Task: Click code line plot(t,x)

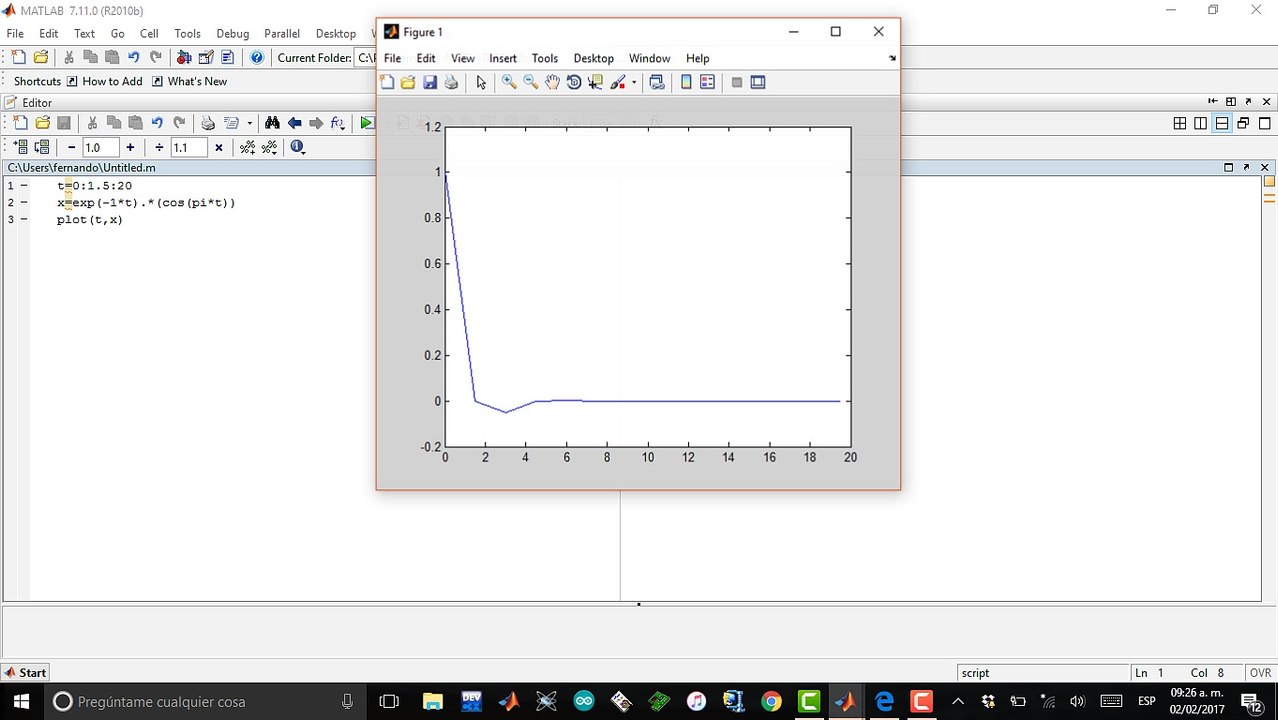Action: (90, 220)
